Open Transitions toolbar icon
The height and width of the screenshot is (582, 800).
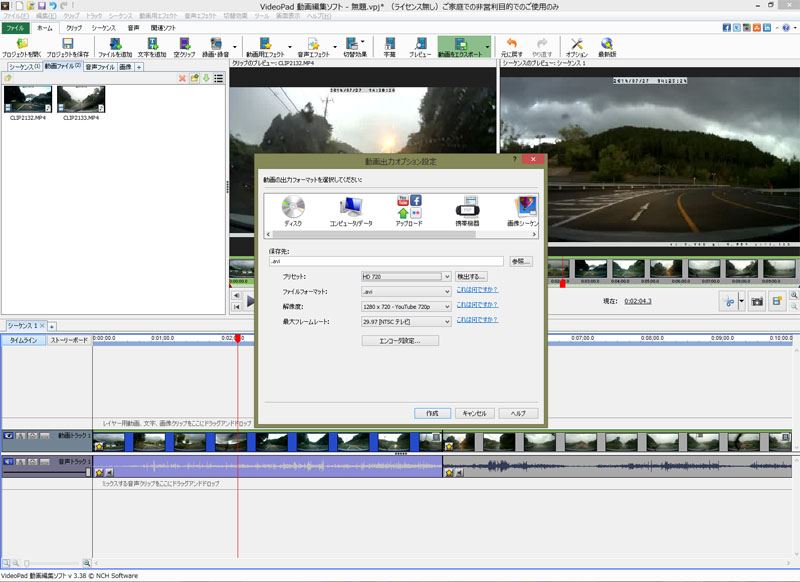pyautogui.click(x=355, y=47)
